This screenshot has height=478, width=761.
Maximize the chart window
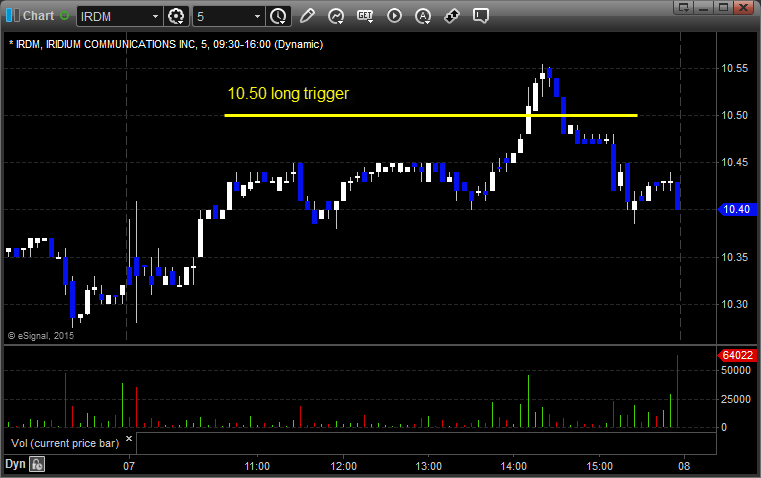723,7
